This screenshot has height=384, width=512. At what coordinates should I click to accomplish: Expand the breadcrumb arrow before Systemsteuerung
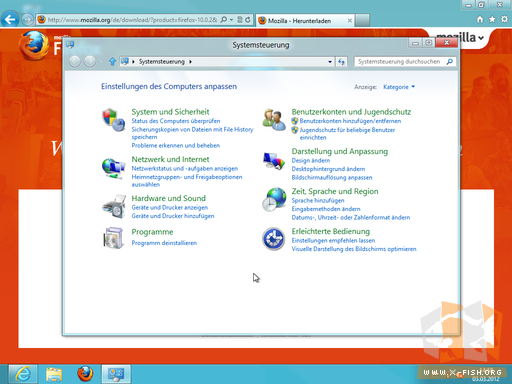point(133,62)
